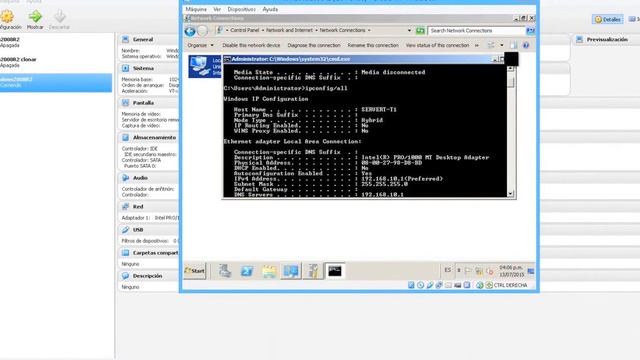Click in Search Network Connections field
This screenshot has height=360, width=640.
476,31
